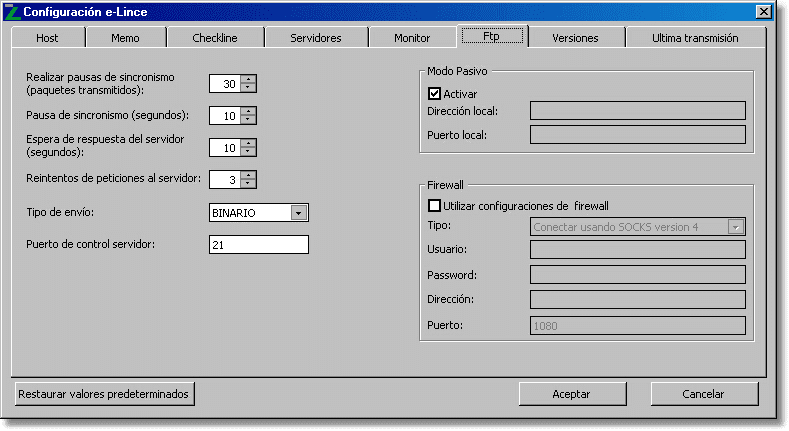Click the Reintentos number field

225,180
